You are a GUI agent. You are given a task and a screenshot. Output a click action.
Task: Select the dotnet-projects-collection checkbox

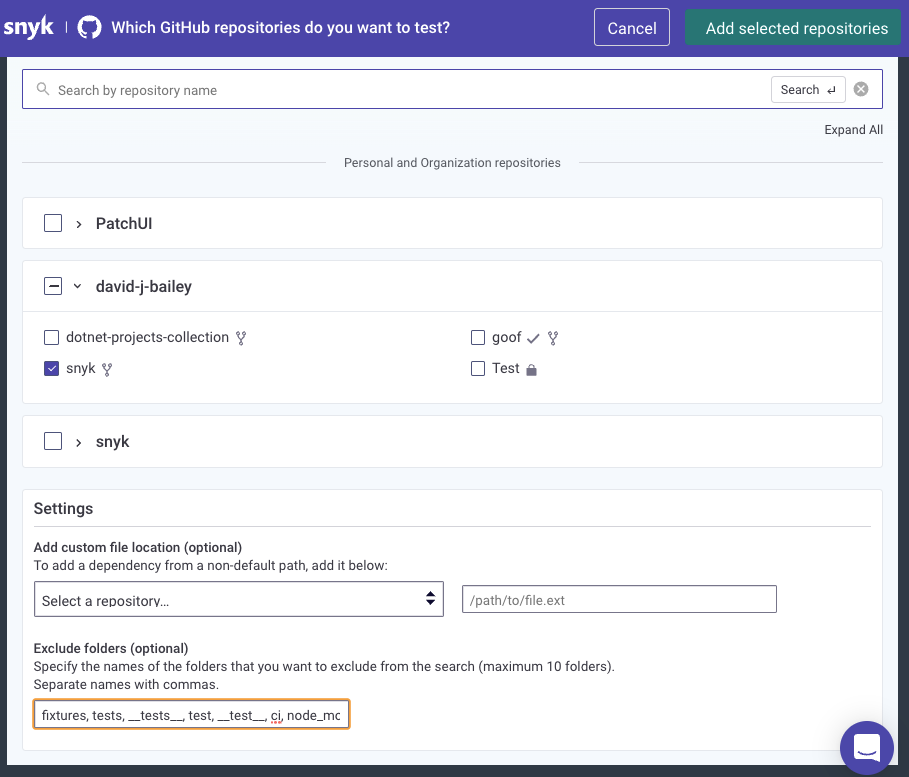[x=52, y=338]
